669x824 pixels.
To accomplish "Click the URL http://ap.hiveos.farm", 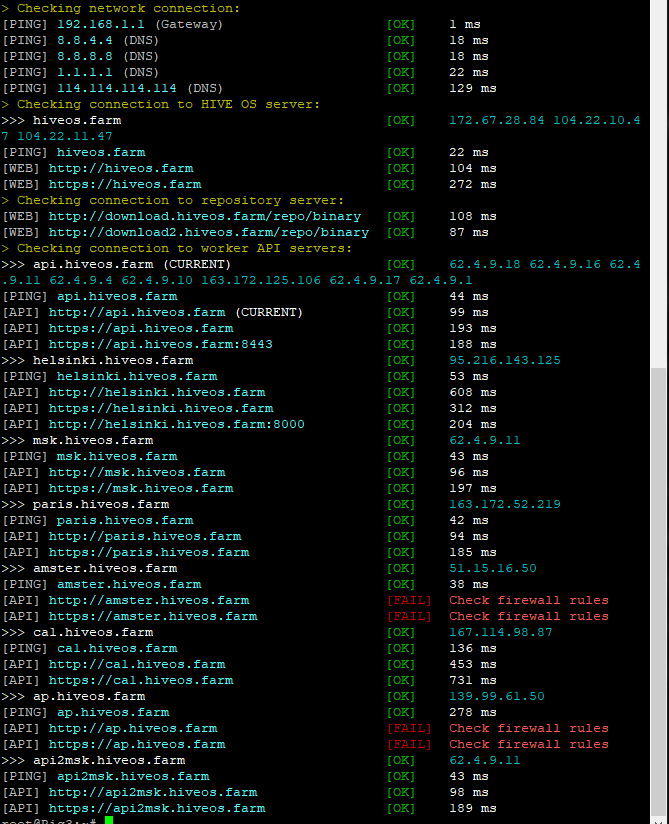I will tap(133, 729).
